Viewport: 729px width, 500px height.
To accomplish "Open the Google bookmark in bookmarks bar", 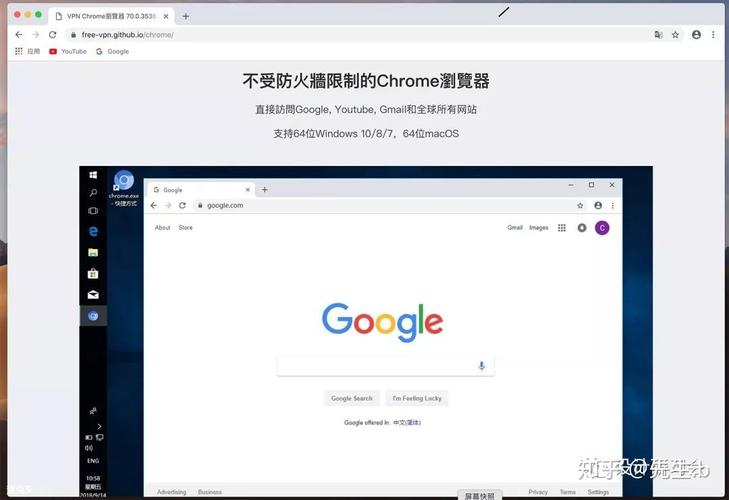I will click(113, 51).
